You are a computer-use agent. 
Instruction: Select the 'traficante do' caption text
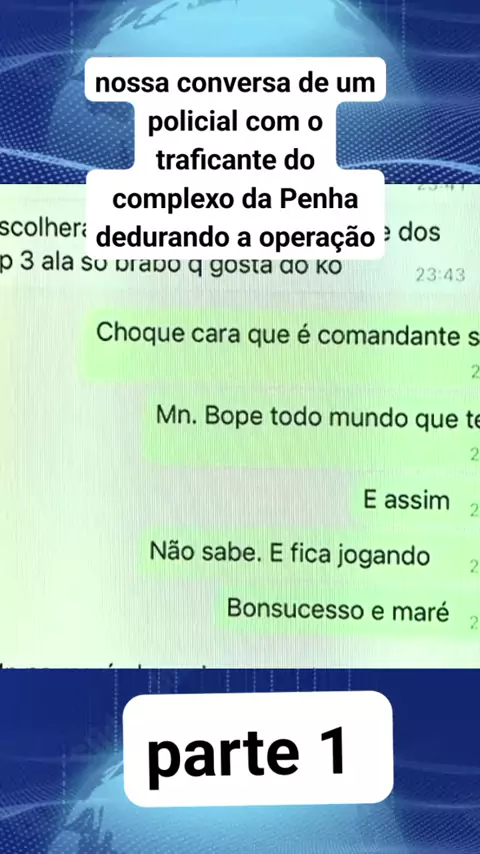pyautogui.click(x=235, y=161)
